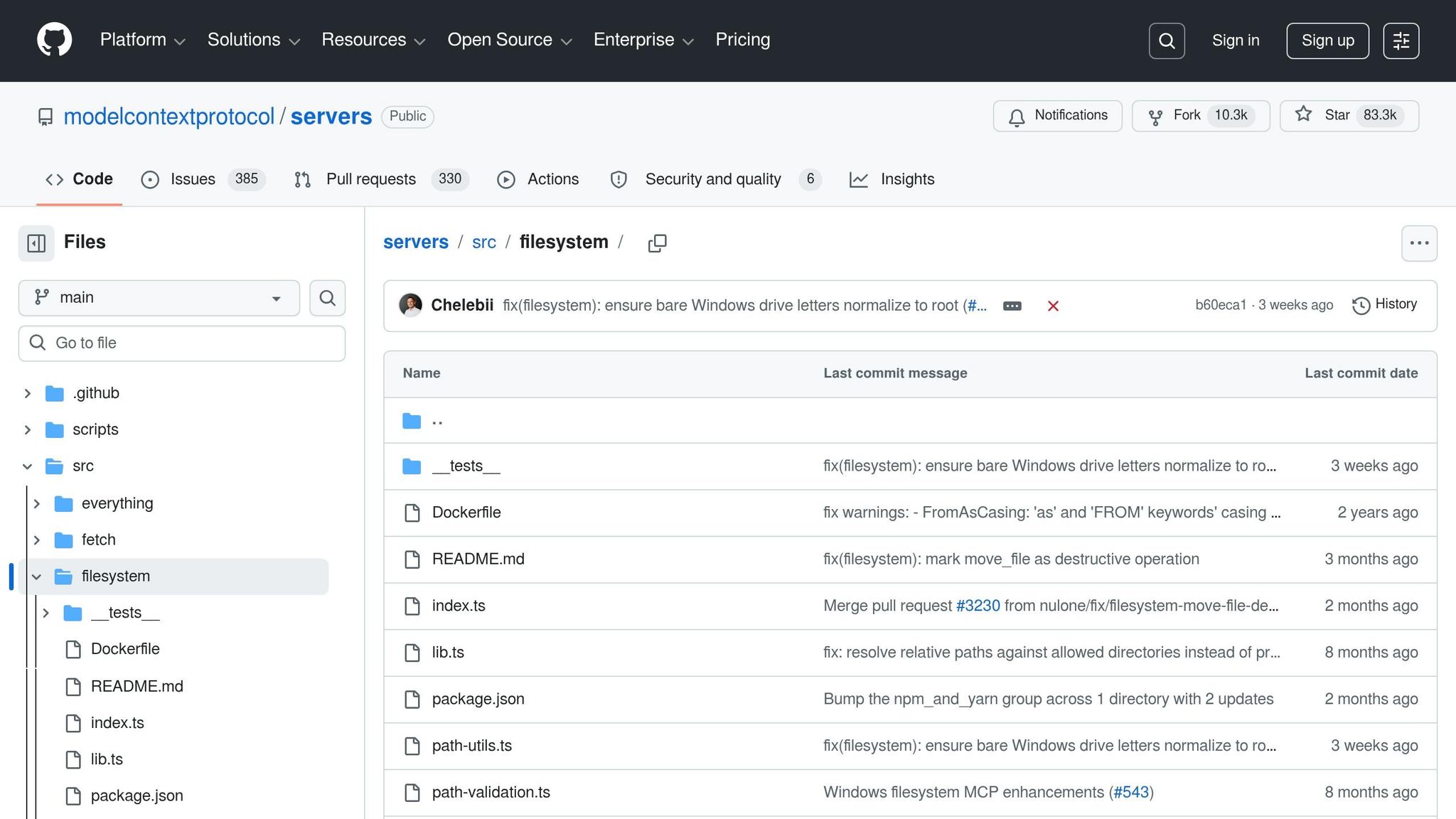Expand the .github folder in tree
The image size is (1456, 819).
[28, 393]
